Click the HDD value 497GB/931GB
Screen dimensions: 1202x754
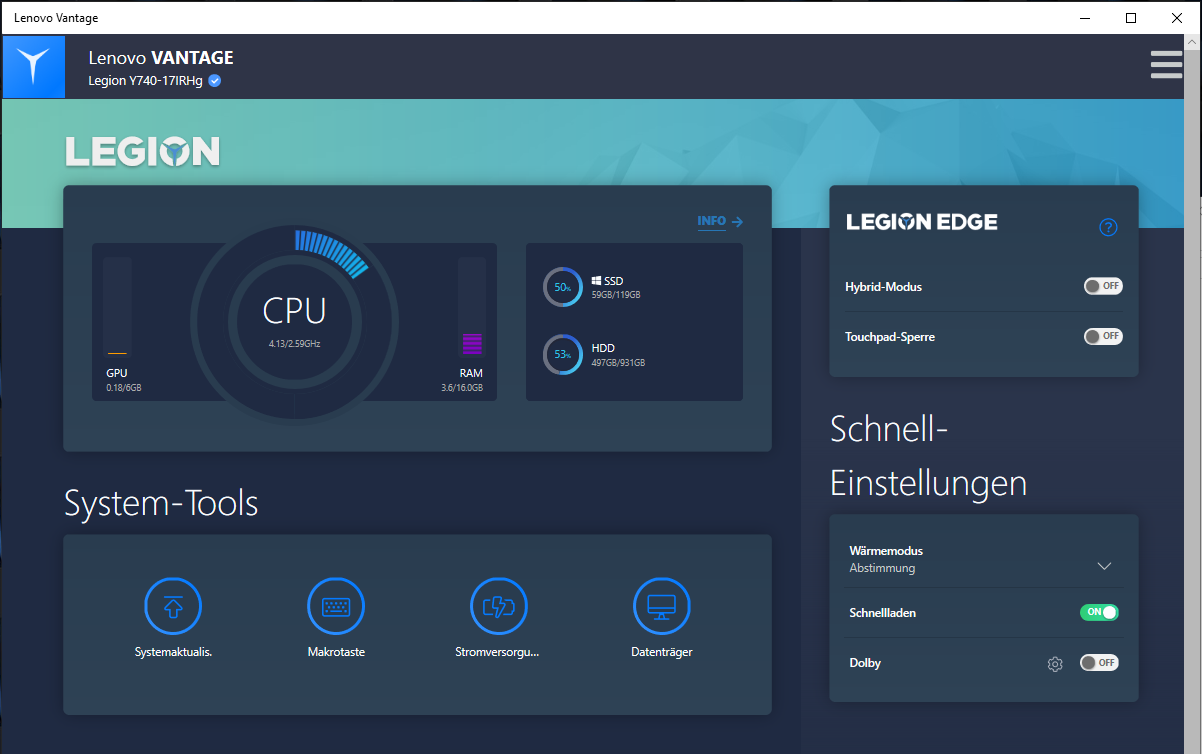(618, 363)
